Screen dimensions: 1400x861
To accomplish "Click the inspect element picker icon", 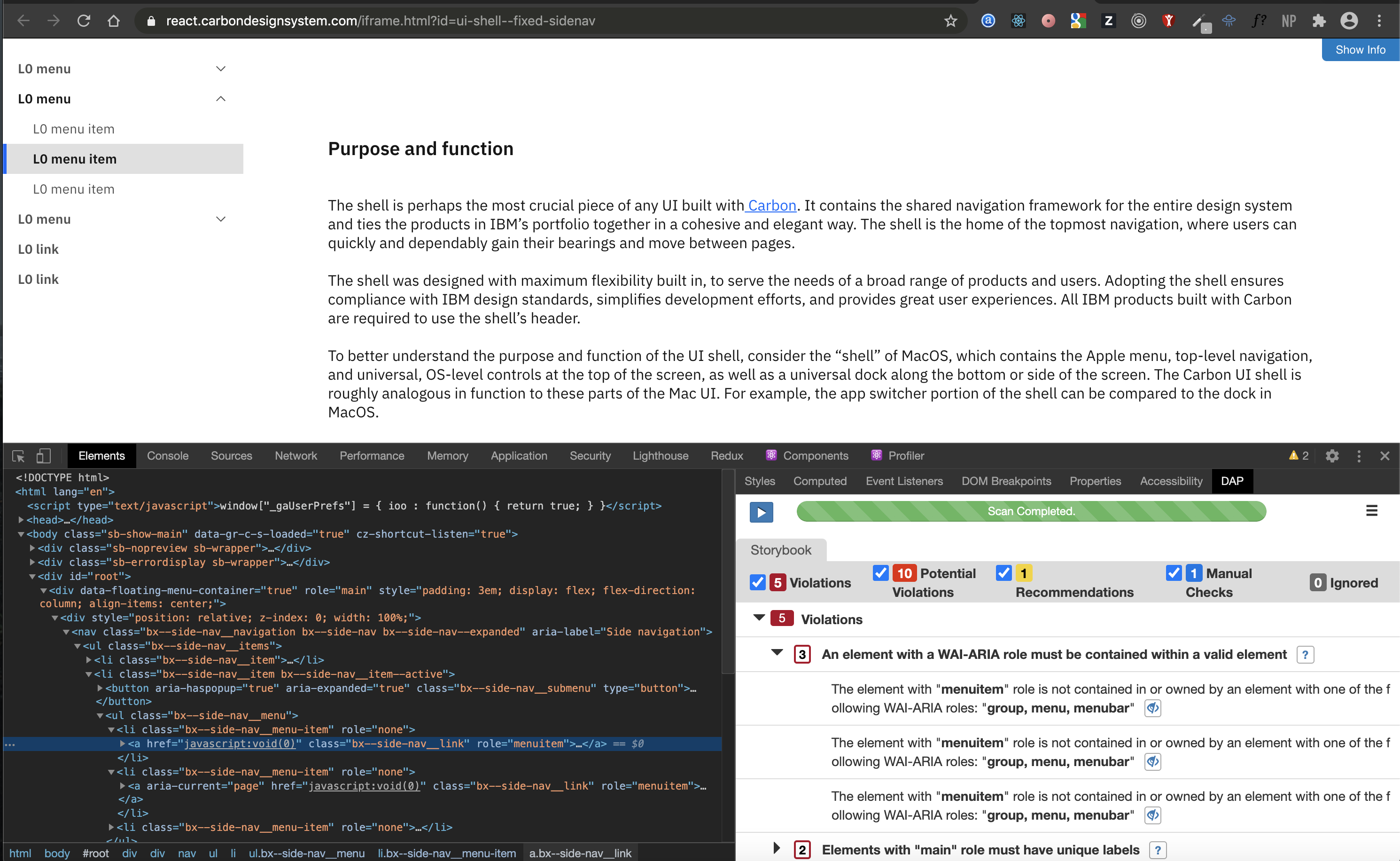I will (18, 456).
